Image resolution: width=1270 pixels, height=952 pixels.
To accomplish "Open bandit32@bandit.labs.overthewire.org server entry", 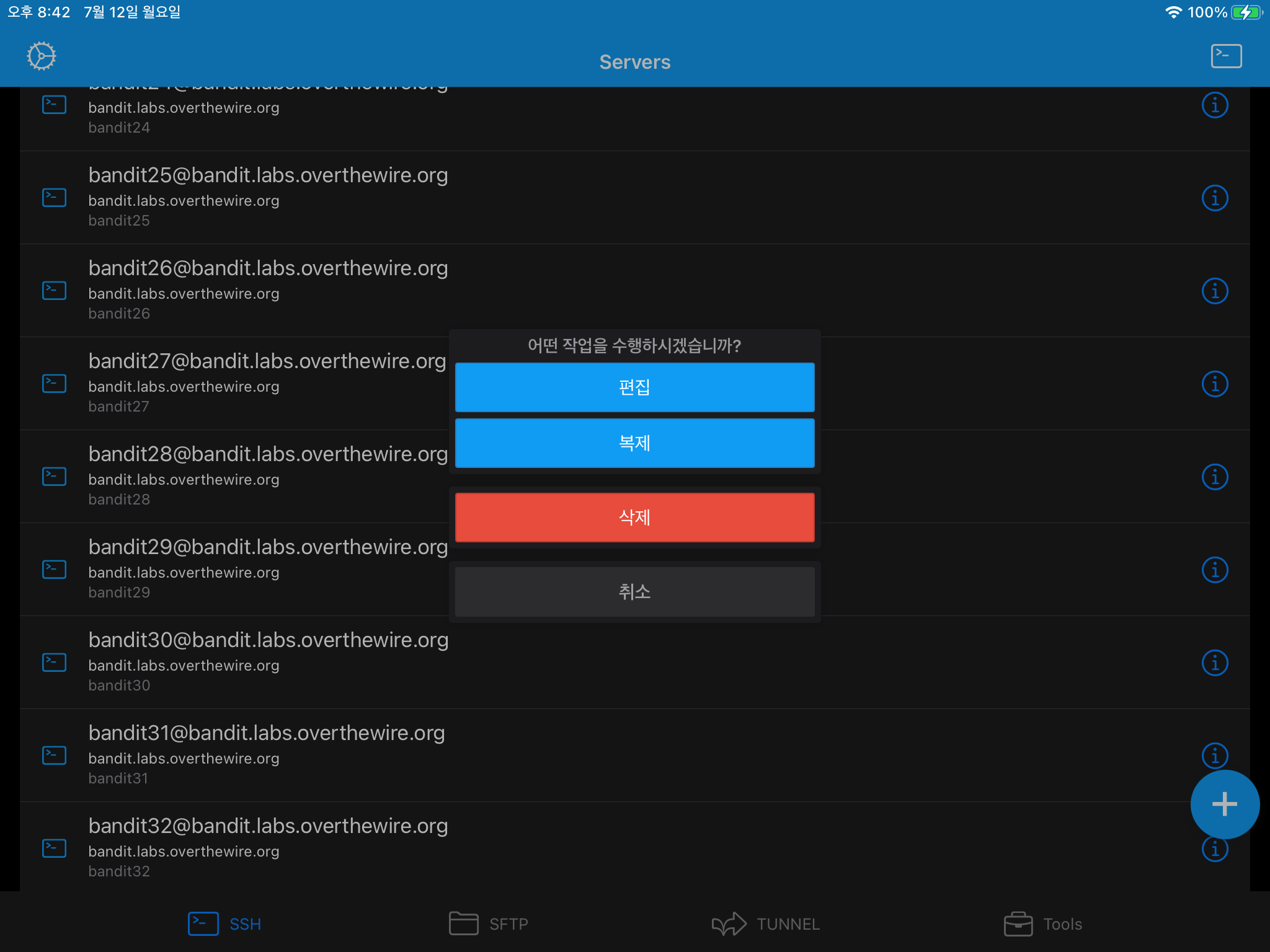I will pos(269,848).
